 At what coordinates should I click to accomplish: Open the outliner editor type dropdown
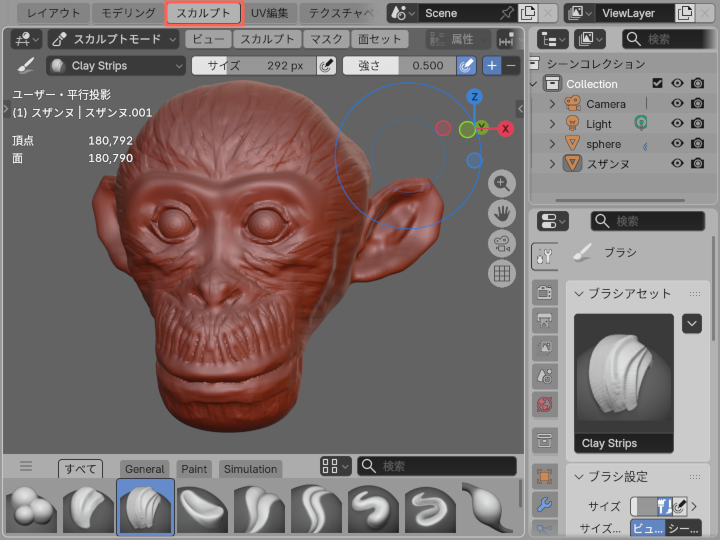coord(552,39)
